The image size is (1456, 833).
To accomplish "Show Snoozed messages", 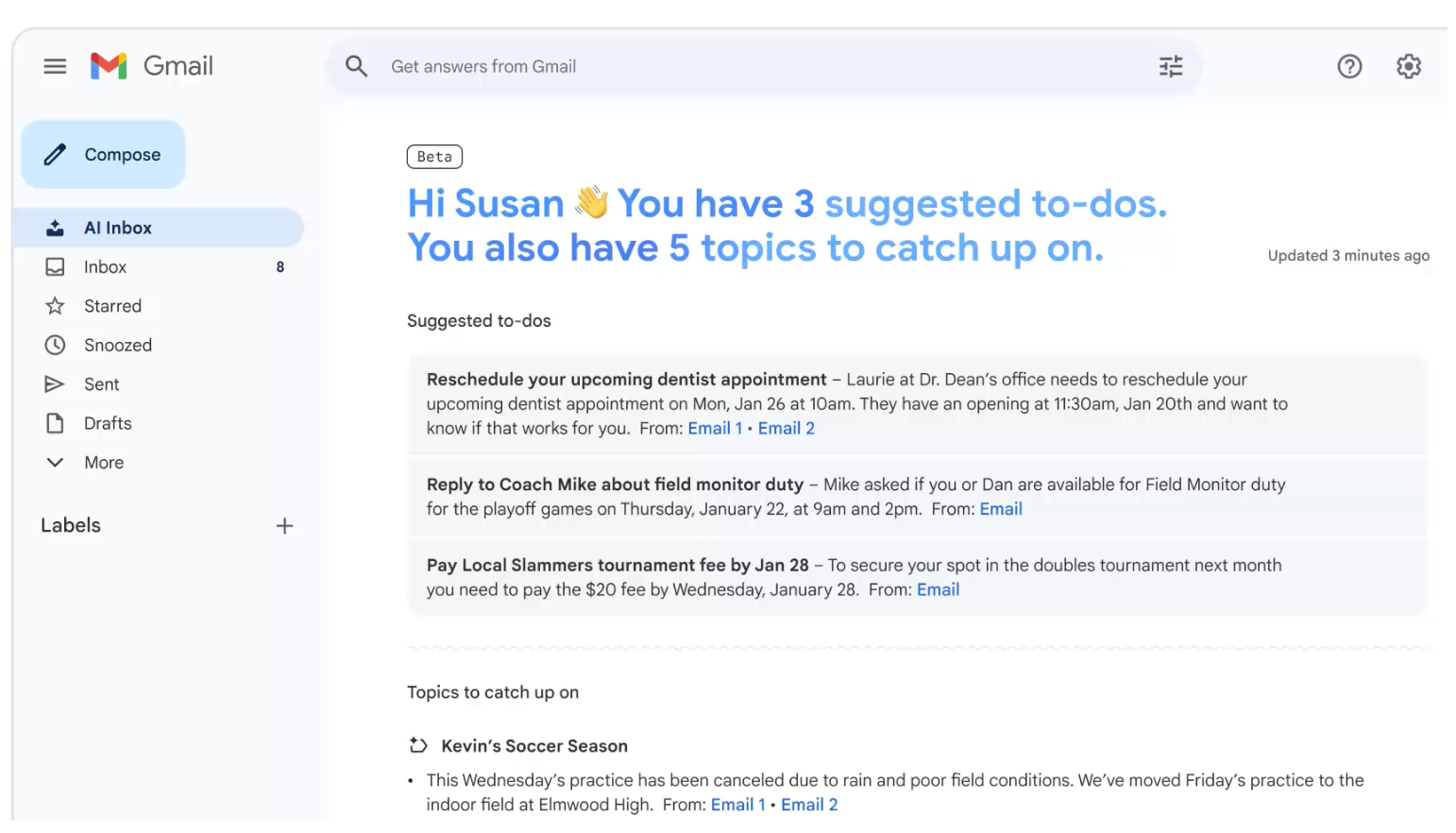I will (117, 346).
